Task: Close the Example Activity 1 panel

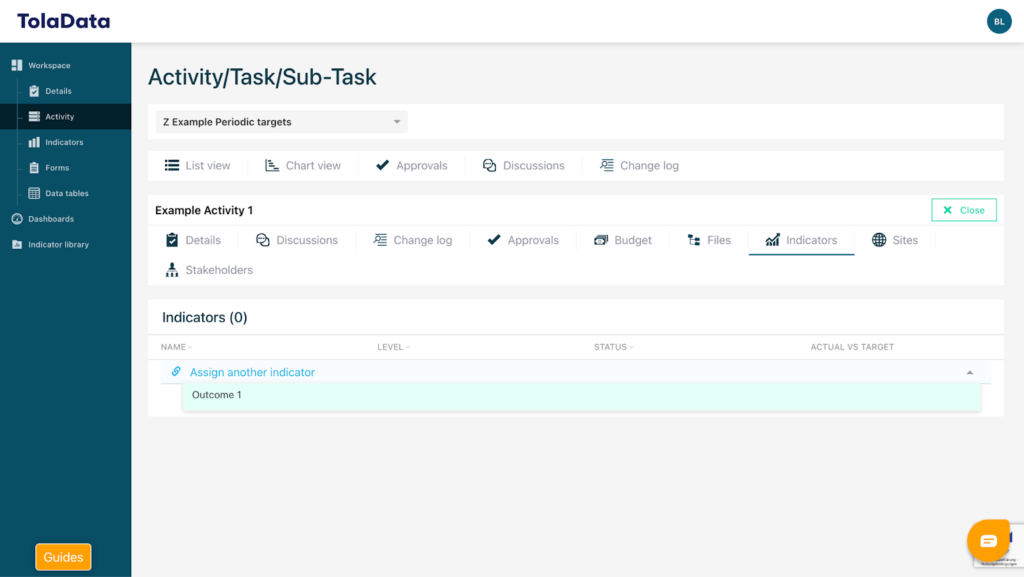Action: click(963, 210)
